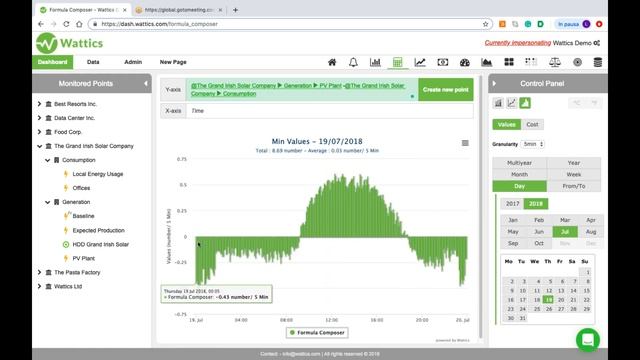Select the Day period option

(x=519, y=186)
